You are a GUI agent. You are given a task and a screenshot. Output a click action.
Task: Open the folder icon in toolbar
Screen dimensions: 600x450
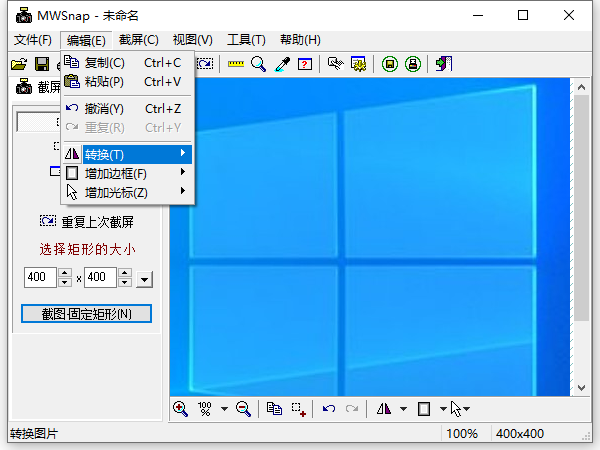point(19,64)
